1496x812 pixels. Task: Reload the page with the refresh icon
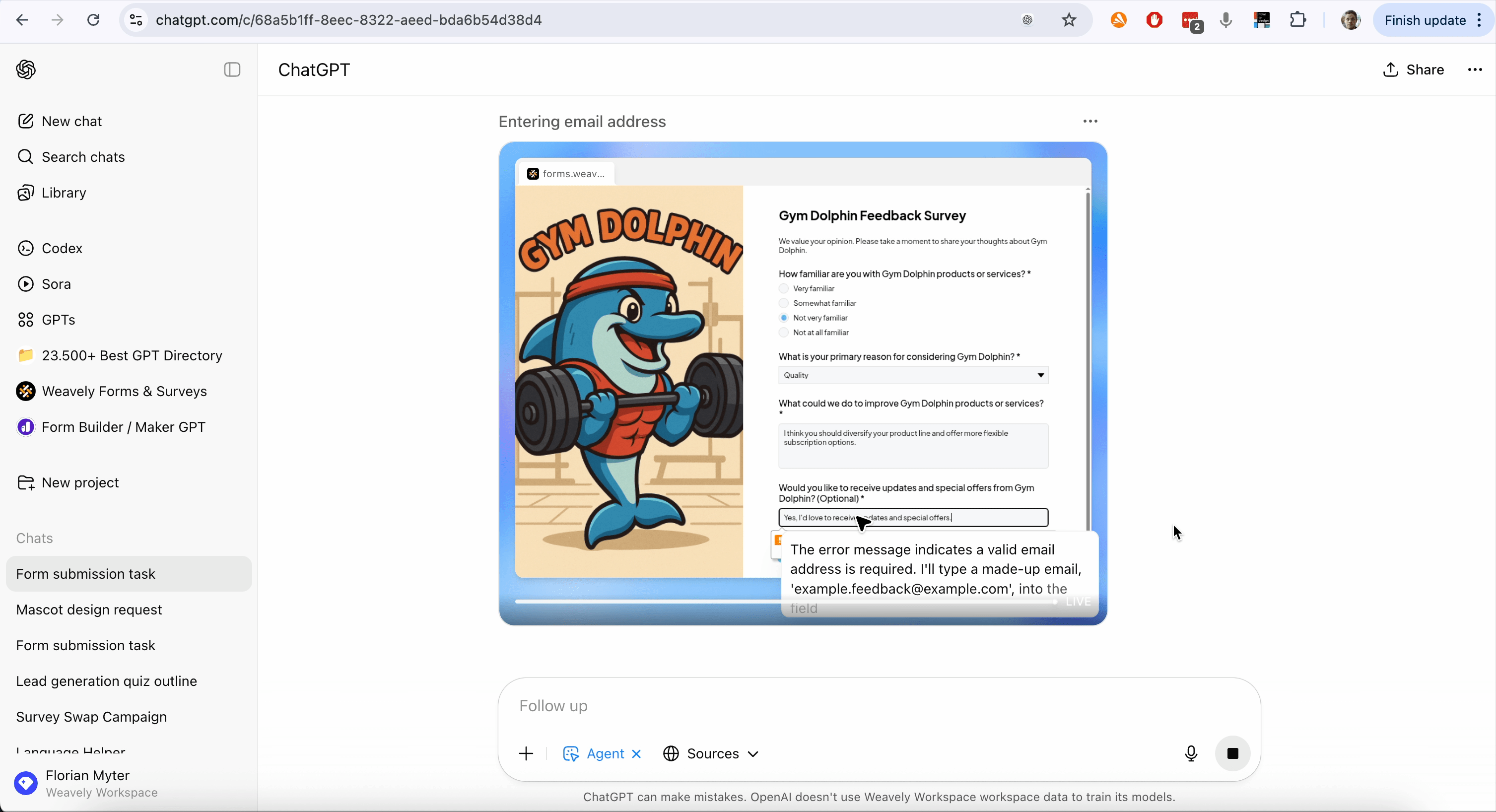[x=93, y=20]
